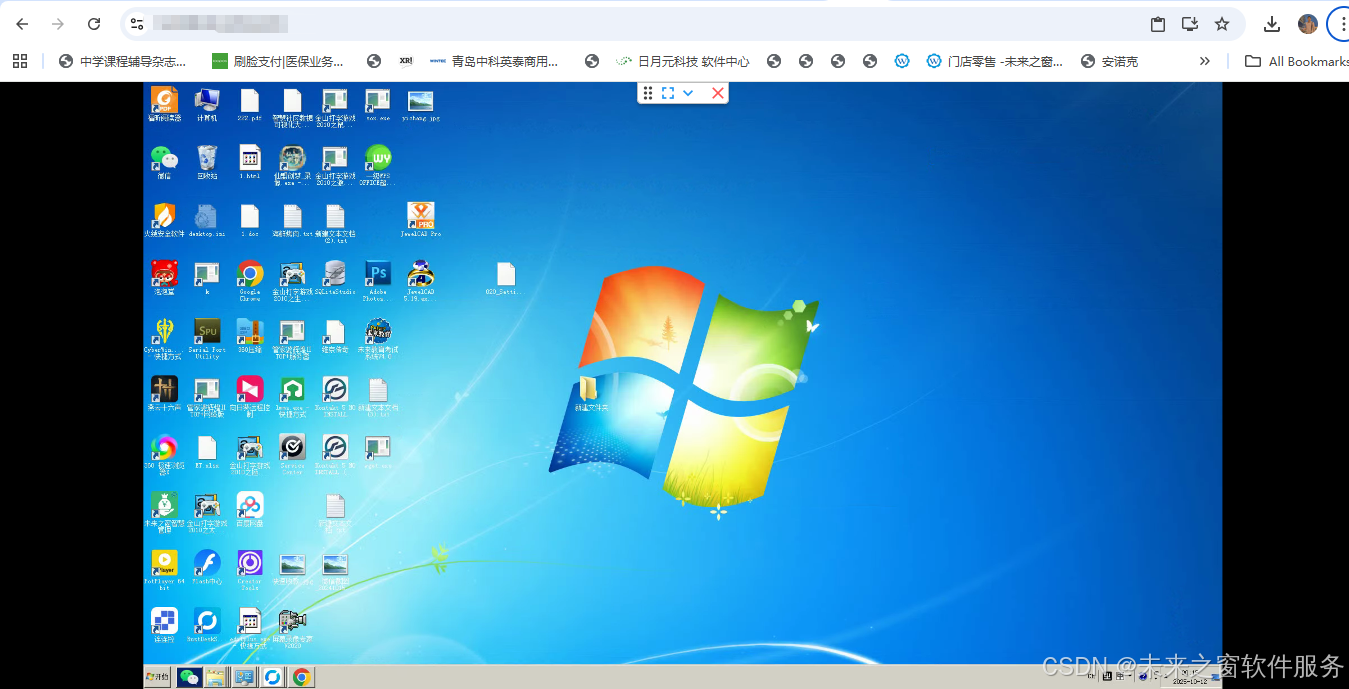The height and width of the screenshot is (689, 1349).
Task: Open the 屏幕录像专家 V2020 screen recorder shortcut
Action: [292, 629]
